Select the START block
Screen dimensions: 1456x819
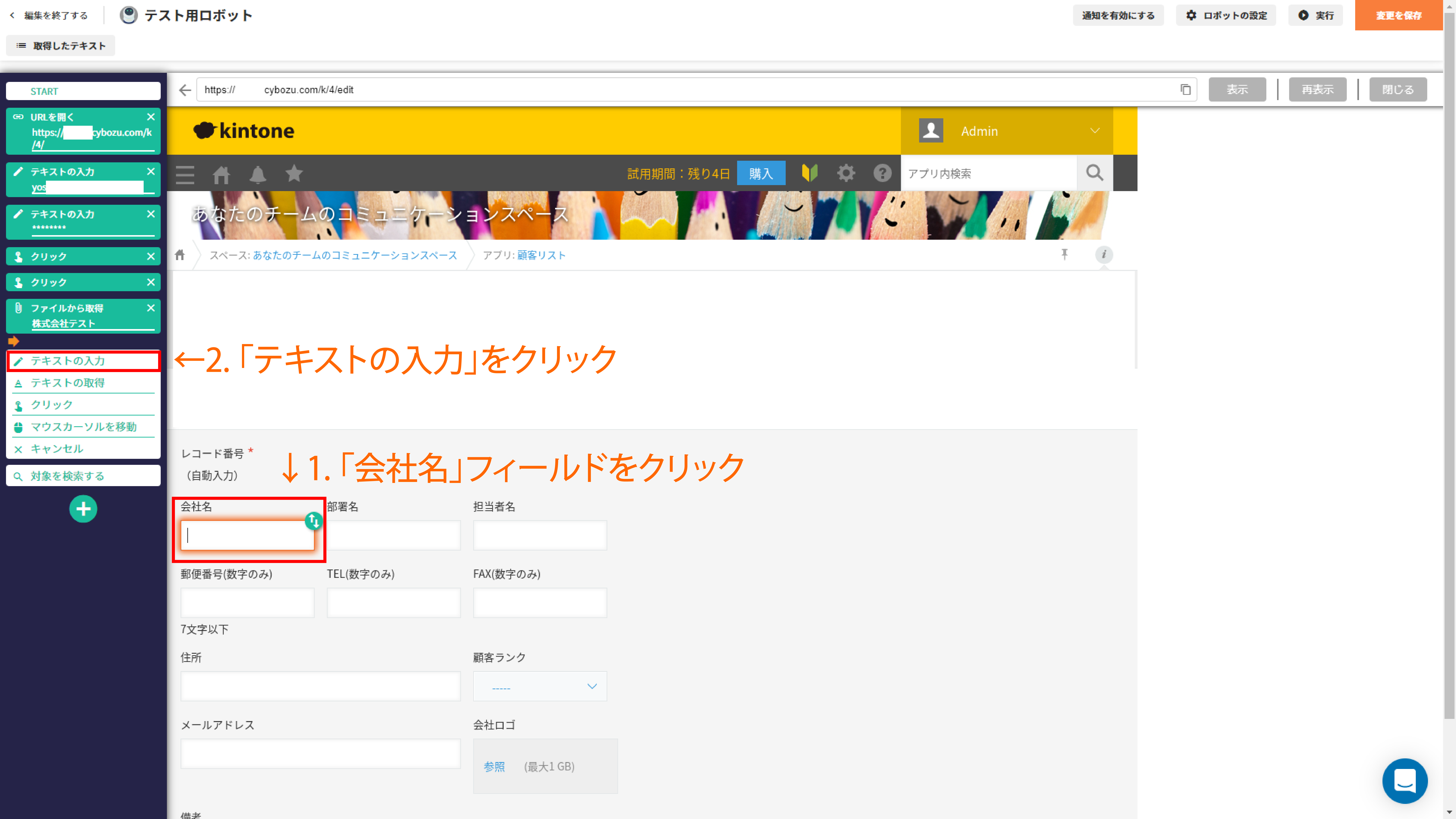[83, 91]
